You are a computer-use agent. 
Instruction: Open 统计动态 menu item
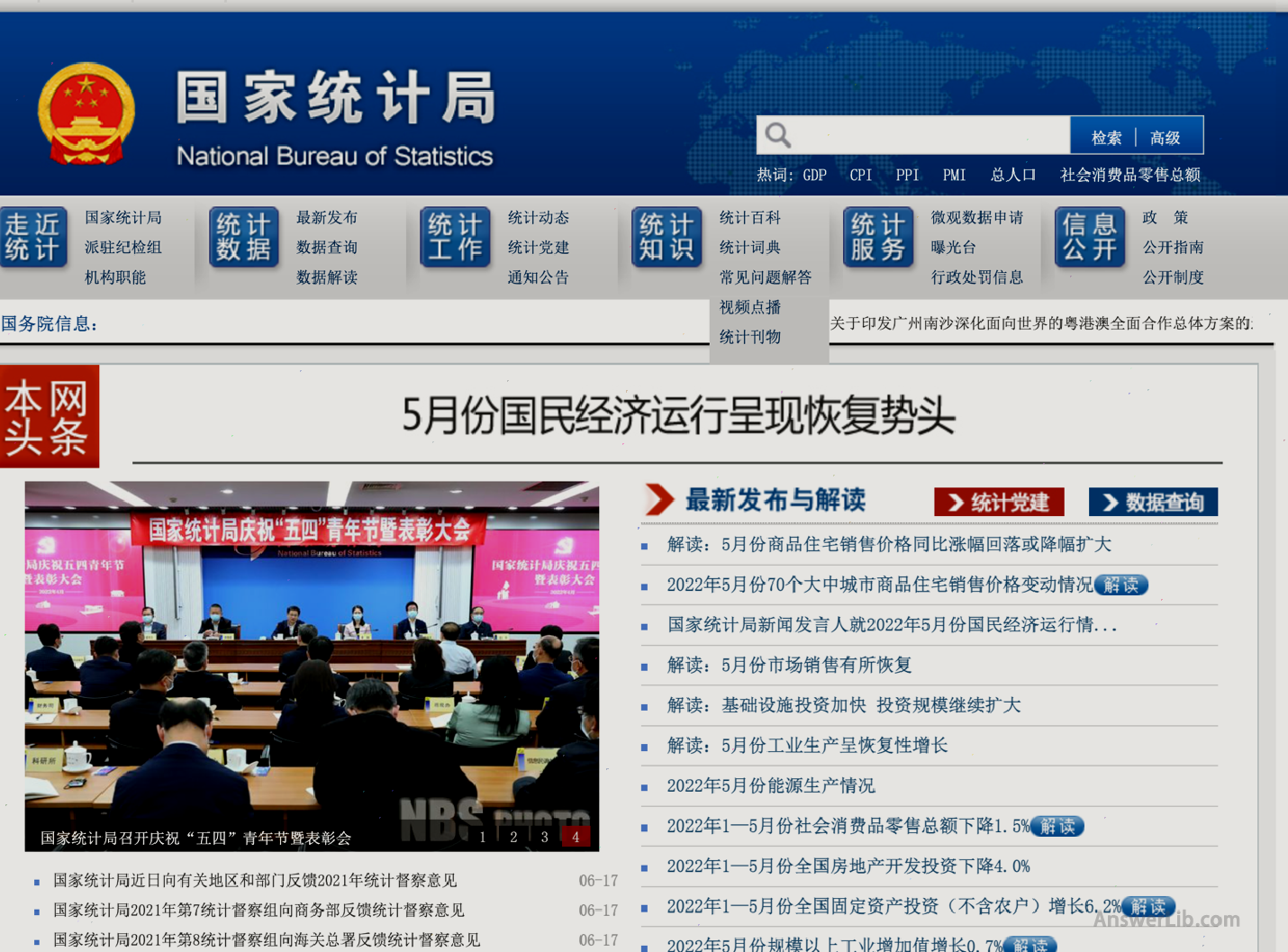(539, 217)
